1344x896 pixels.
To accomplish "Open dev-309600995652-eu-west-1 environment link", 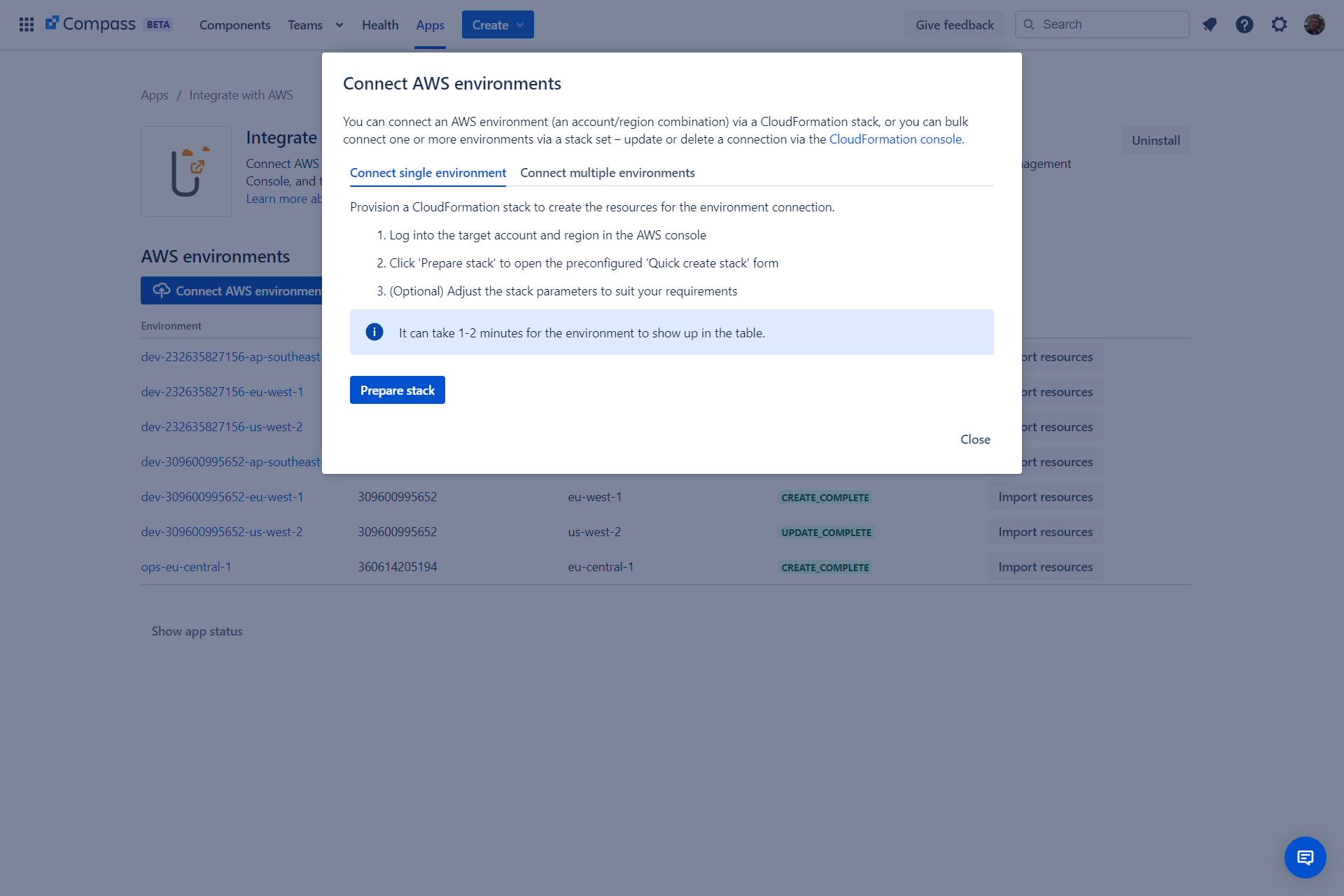I will pos(222,496).
